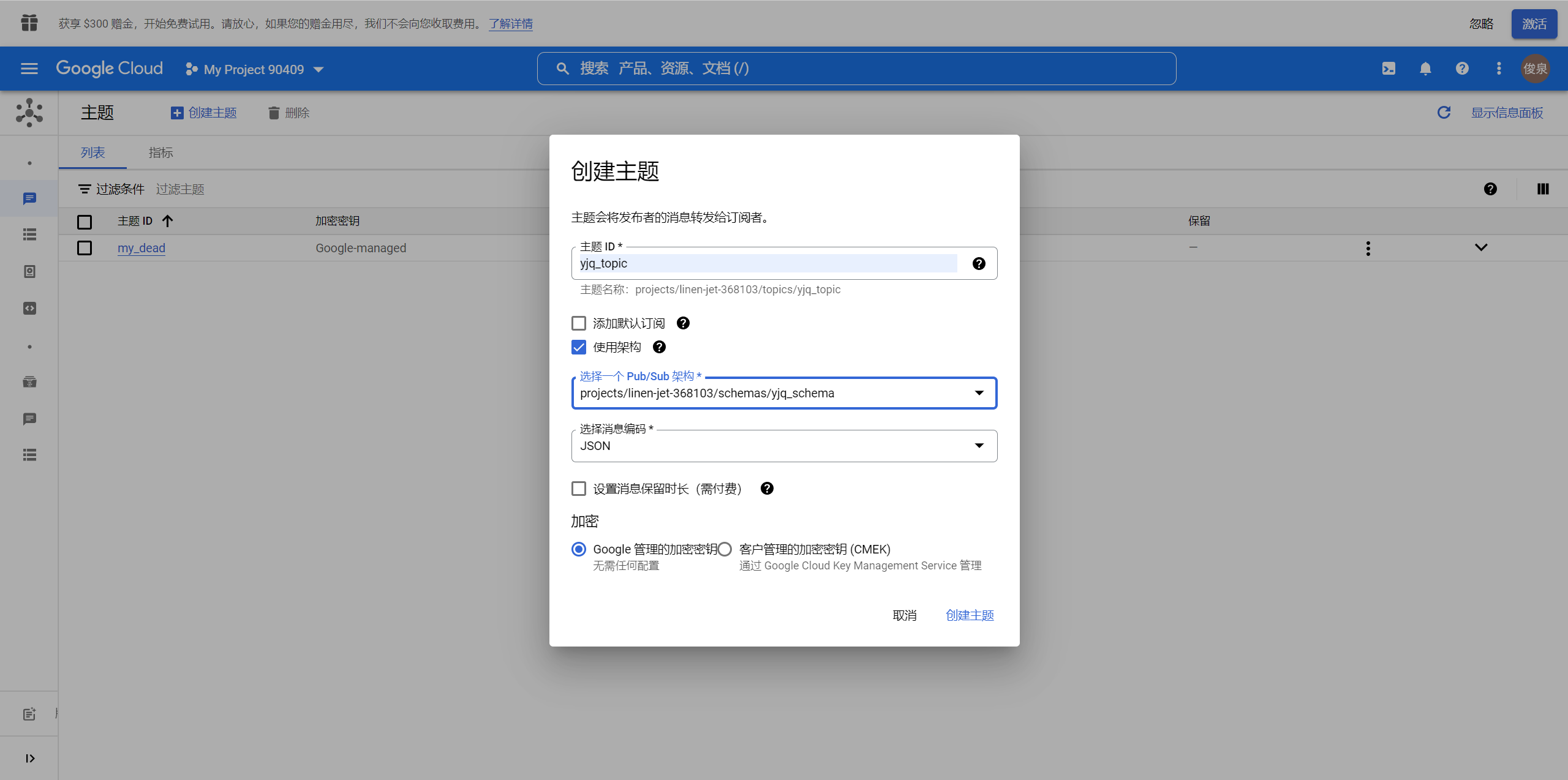Image resolution: width=1568 pixels, height=780 pixels.
Task: Toggle 设置消息保留时长 checkbox
Action: [579, 489]
